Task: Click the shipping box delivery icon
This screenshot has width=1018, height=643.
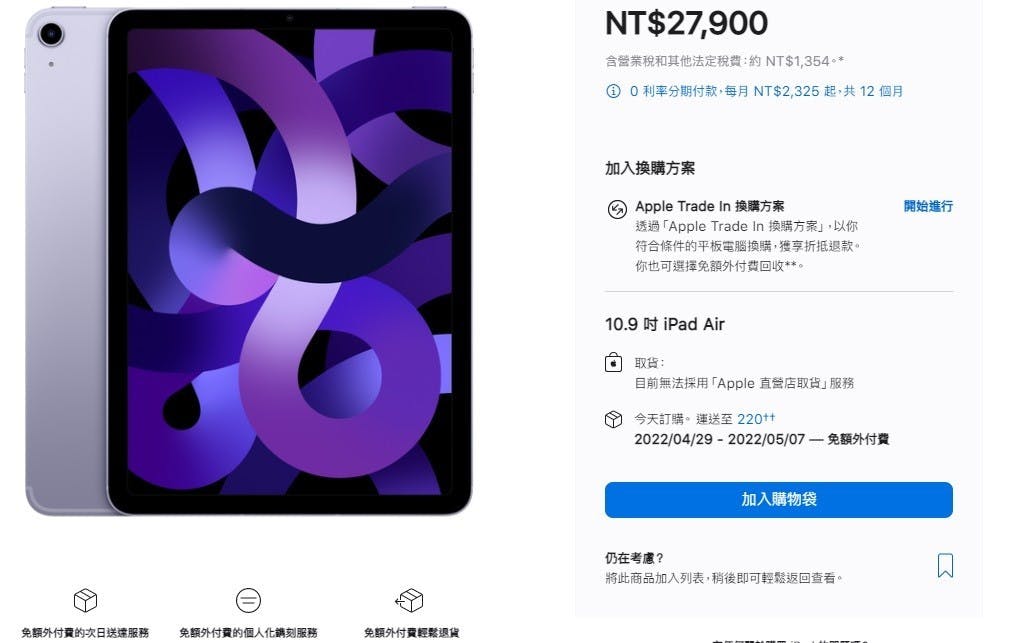Action: pyautogui.click(x=614, y=420)
